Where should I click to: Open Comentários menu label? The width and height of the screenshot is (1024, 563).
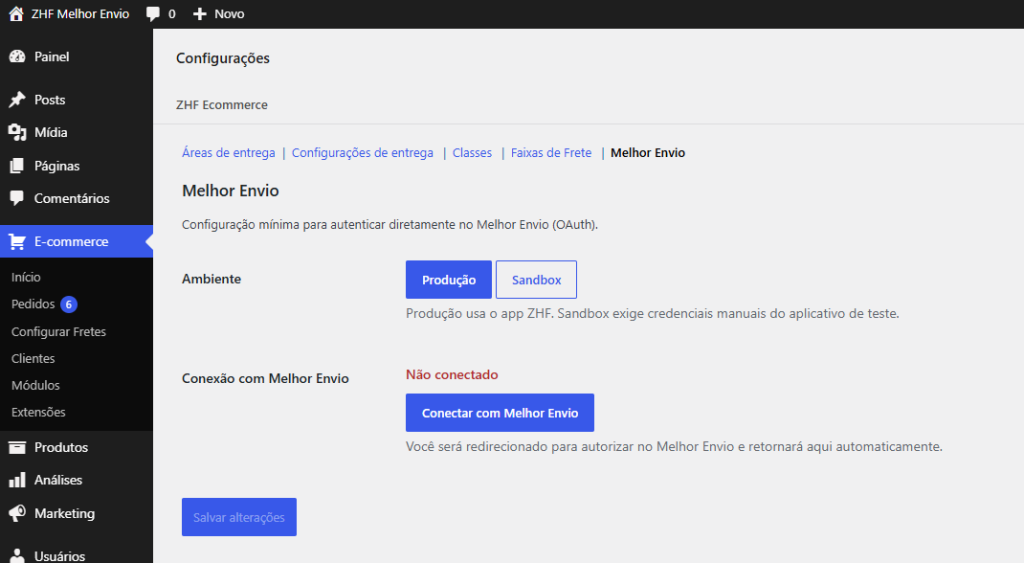tap(72, 199)
